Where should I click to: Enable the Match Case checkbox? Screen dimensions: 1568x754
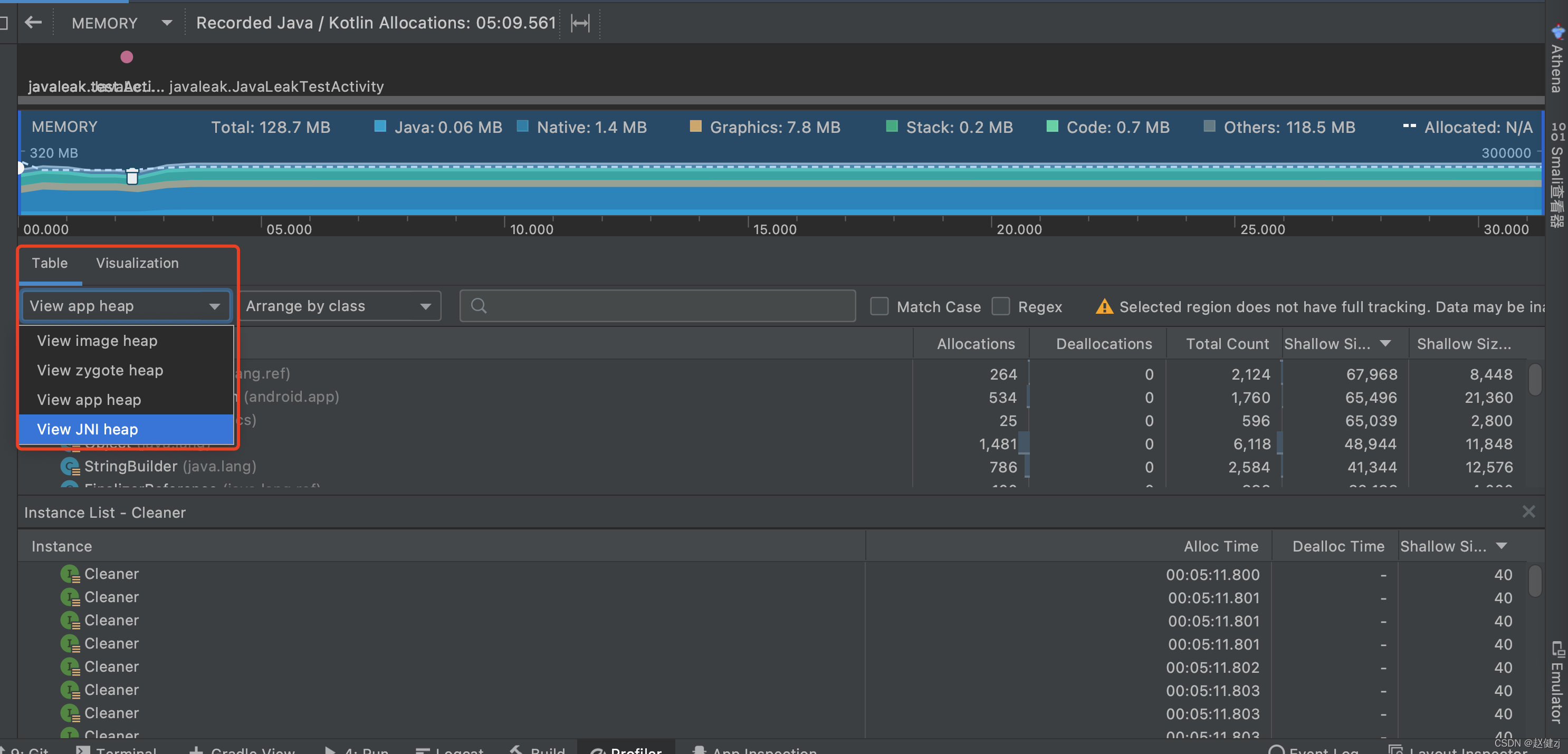(x=879, y=306)
